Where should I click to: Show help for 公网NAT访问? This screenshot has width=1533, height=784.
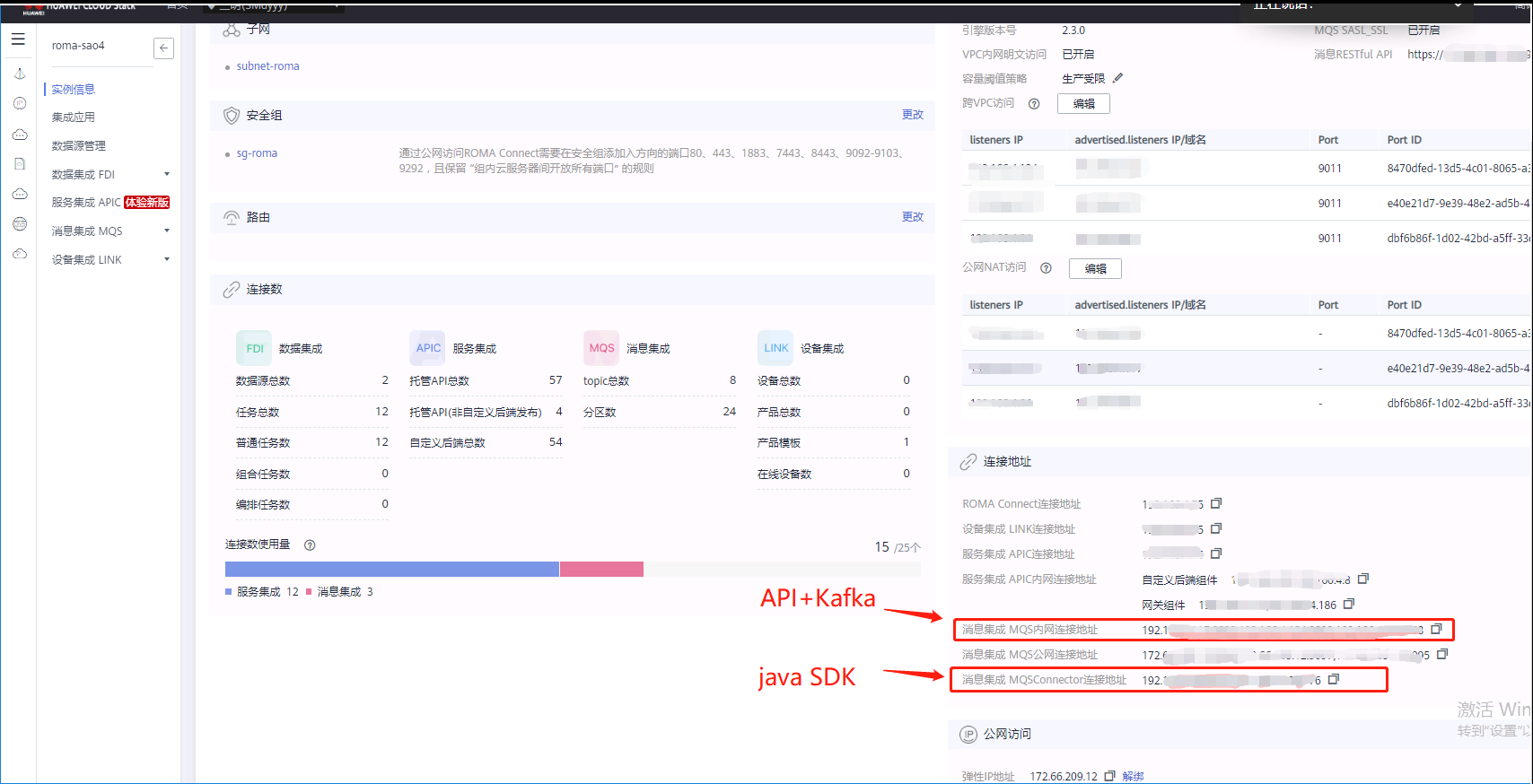(x=1046, y=267)
